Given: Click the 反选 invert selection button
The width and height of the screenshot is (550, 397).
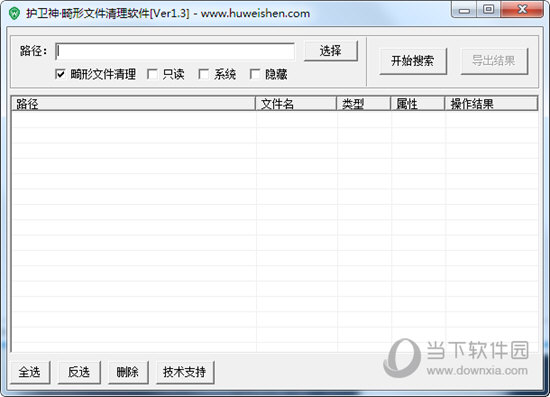Looking at the screenshot, I should coord(79,372).
